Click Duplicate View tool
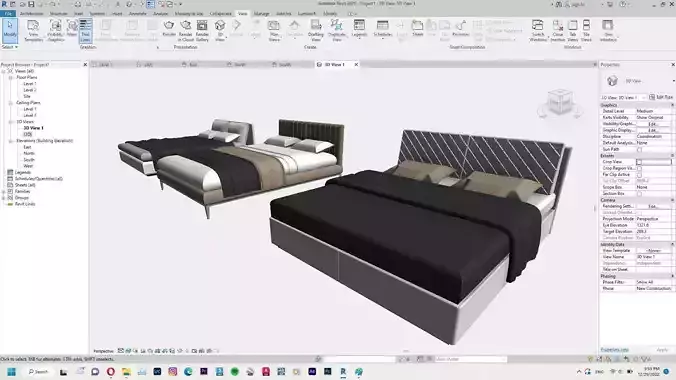Viewport: 676px width, 380px height. pos(336,30)
